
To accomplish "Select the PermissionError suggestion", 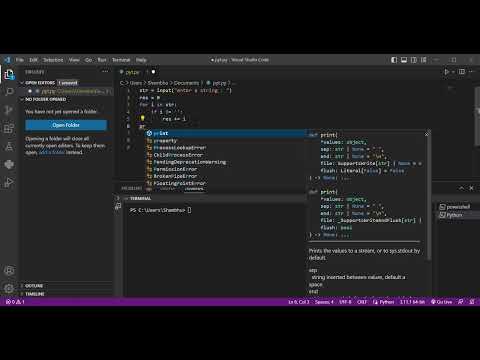I will coord(225,169).
